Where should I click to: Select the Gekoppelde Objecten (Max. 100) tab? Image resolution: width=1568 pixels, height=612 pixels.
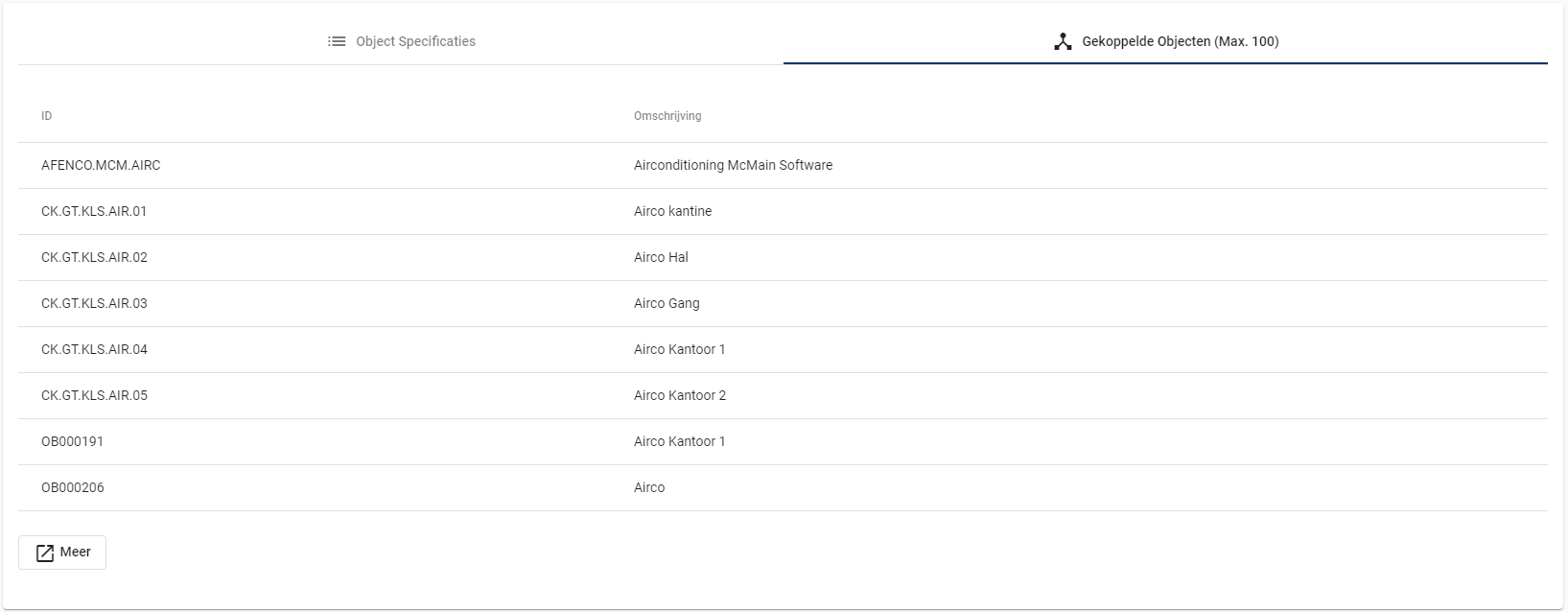coord(1165,41)
